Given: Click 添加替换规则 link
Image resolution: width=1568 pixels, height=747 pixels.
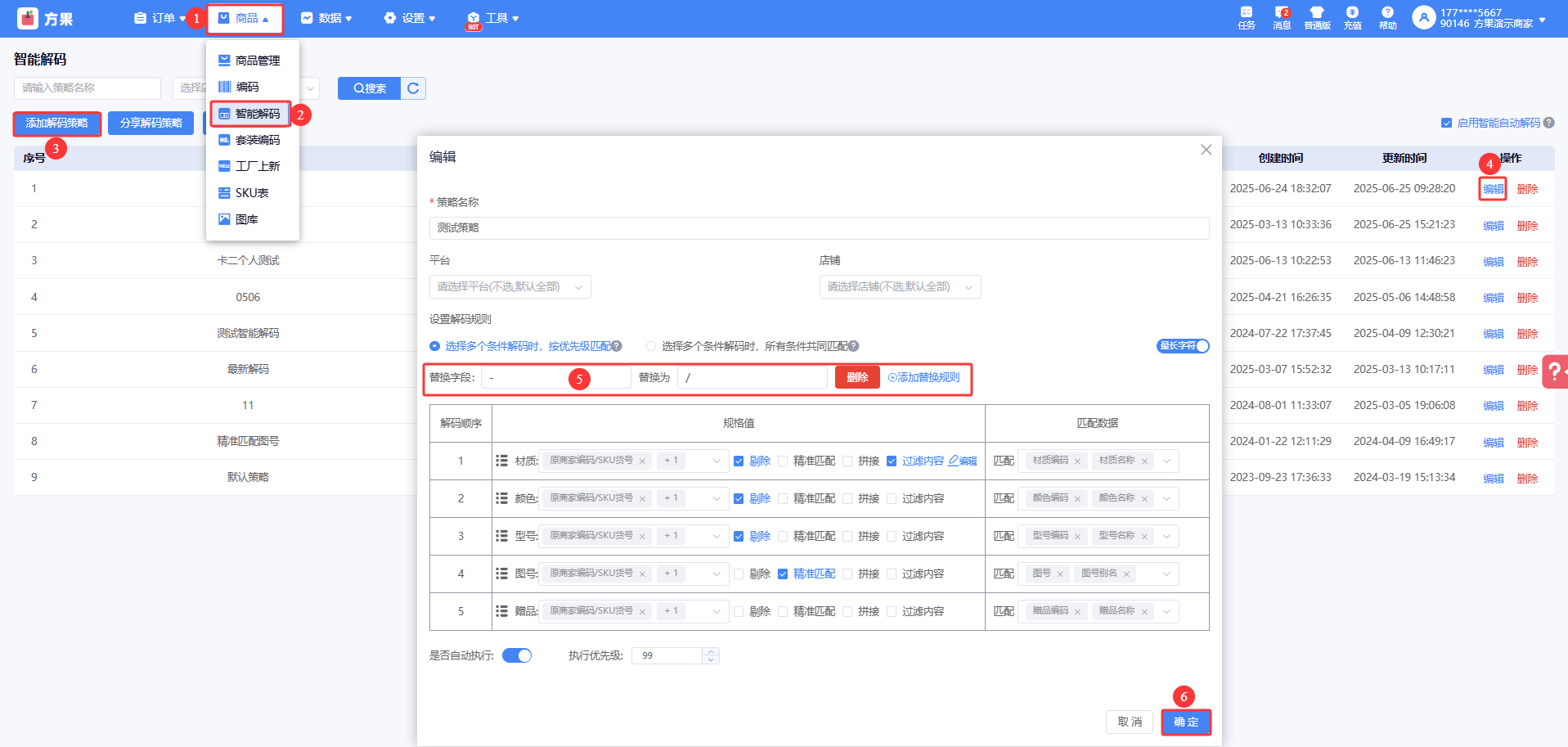Looking at the screenshot, I should [x=924, y=377].
